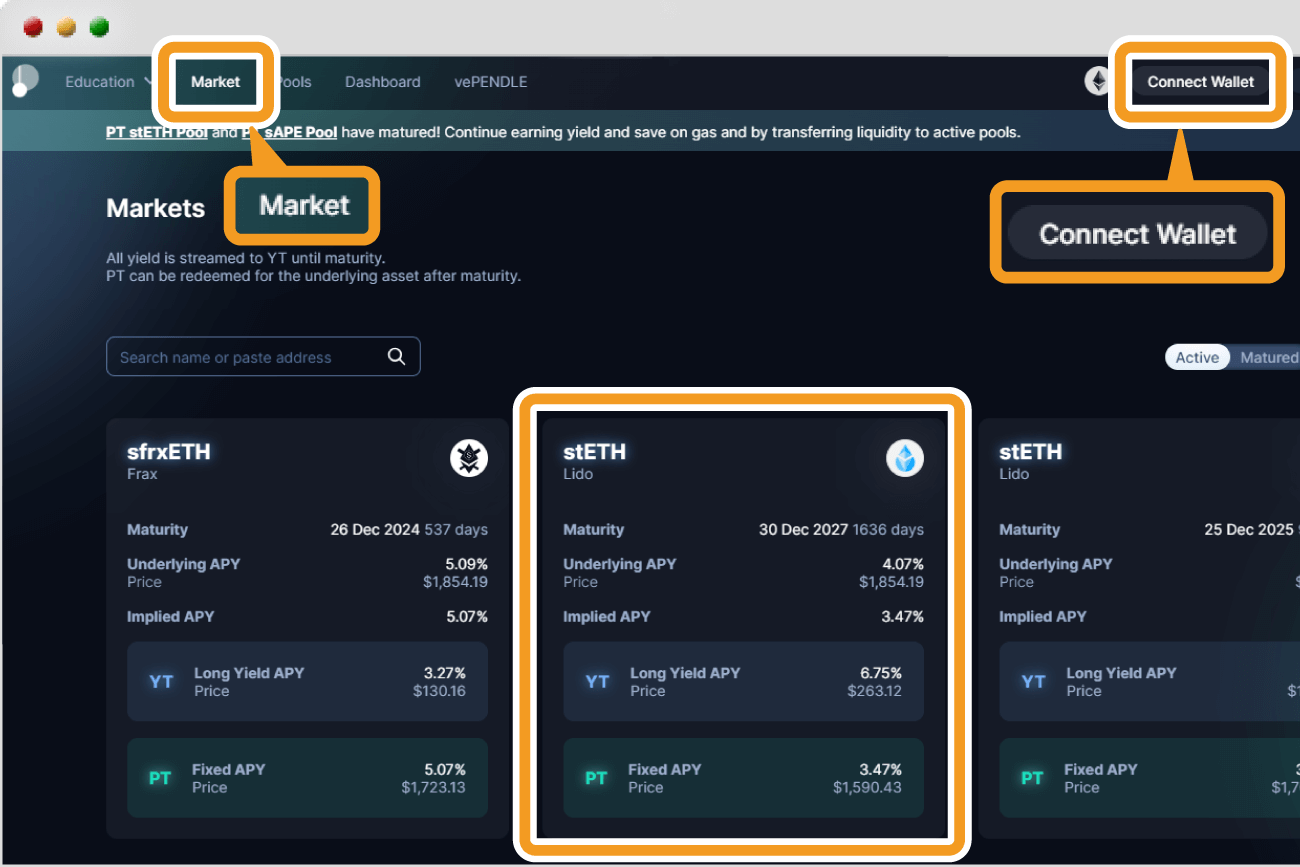Click the Ethereum network icon beside Connect Wallet
The image size is (1300, 867).
1097,82
